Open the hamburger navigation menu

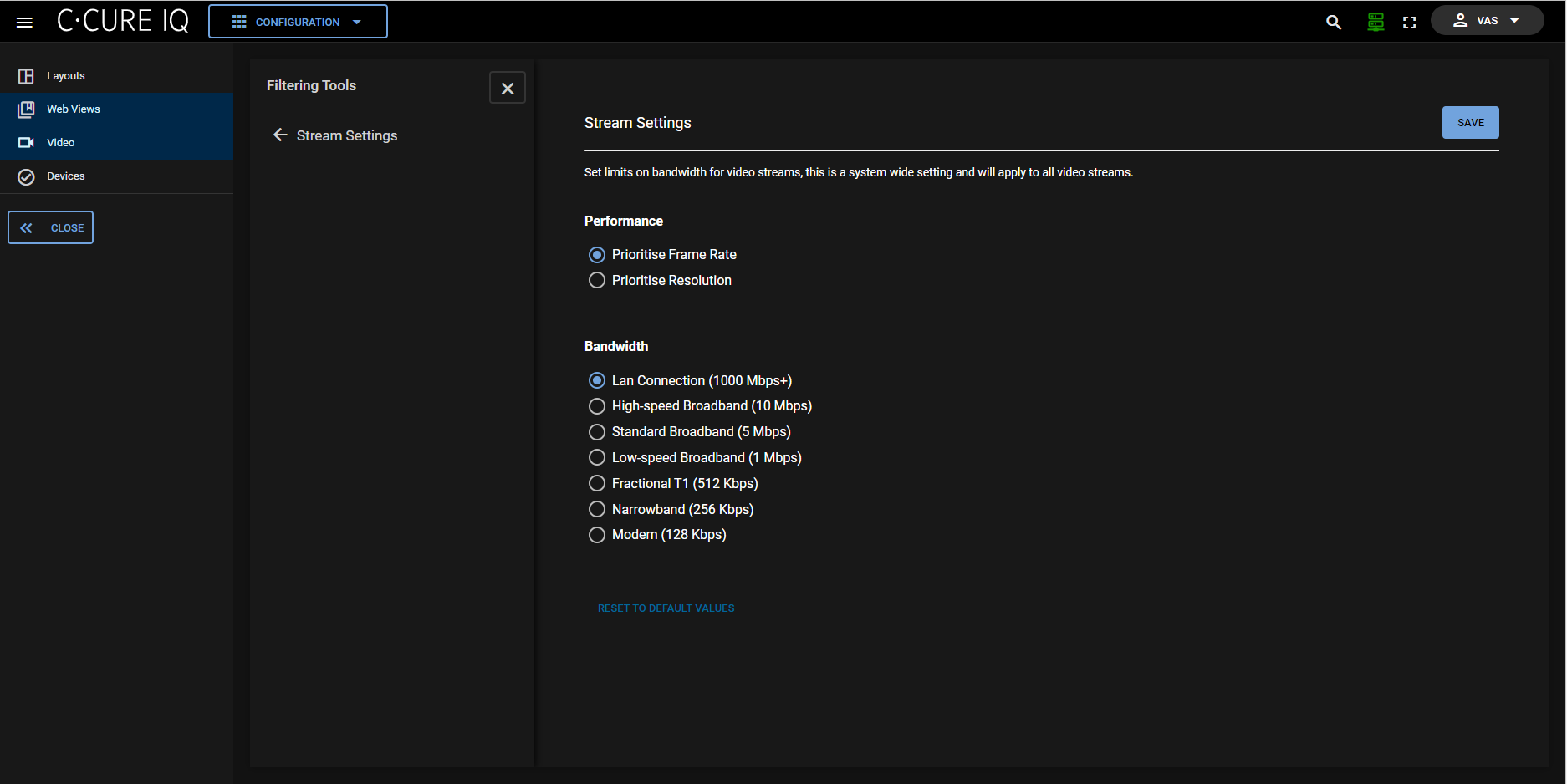point(24,23)
